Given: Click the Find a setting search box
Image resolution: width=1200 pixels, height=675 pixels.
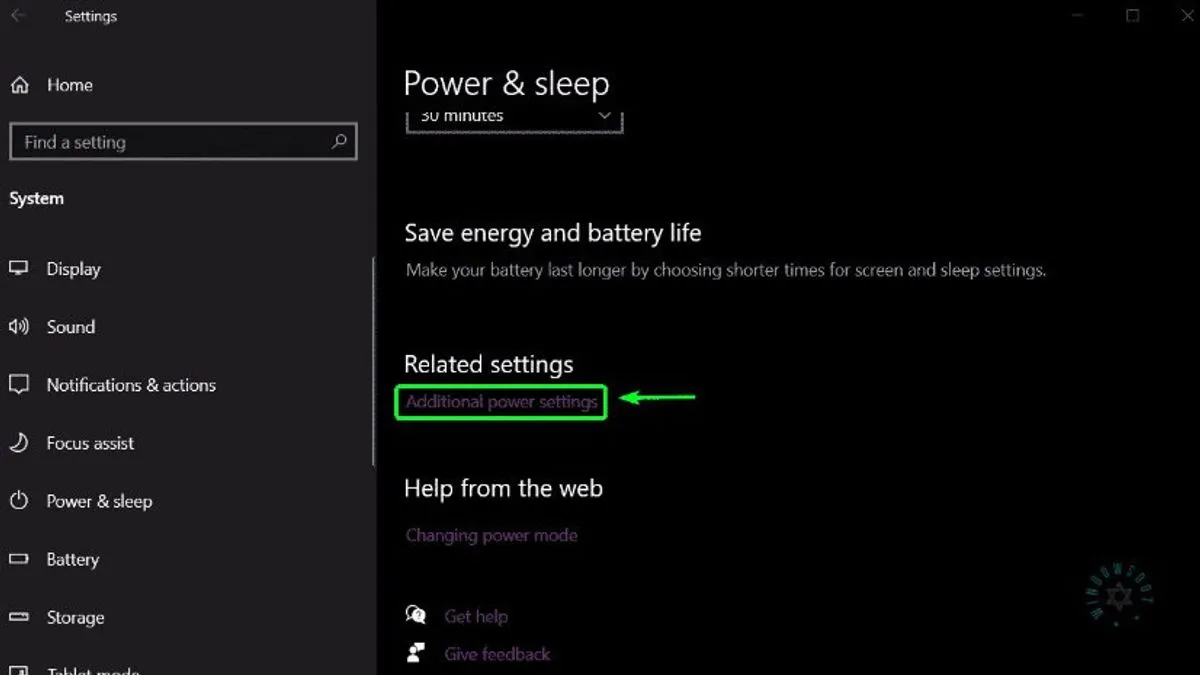Looking at the screenshot, I should click(170, 142).
